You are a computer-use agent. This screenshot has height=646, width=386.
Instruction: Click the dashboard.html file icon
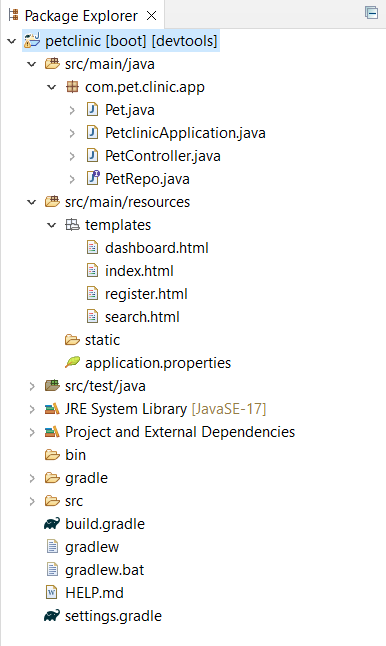click(92, 248)
